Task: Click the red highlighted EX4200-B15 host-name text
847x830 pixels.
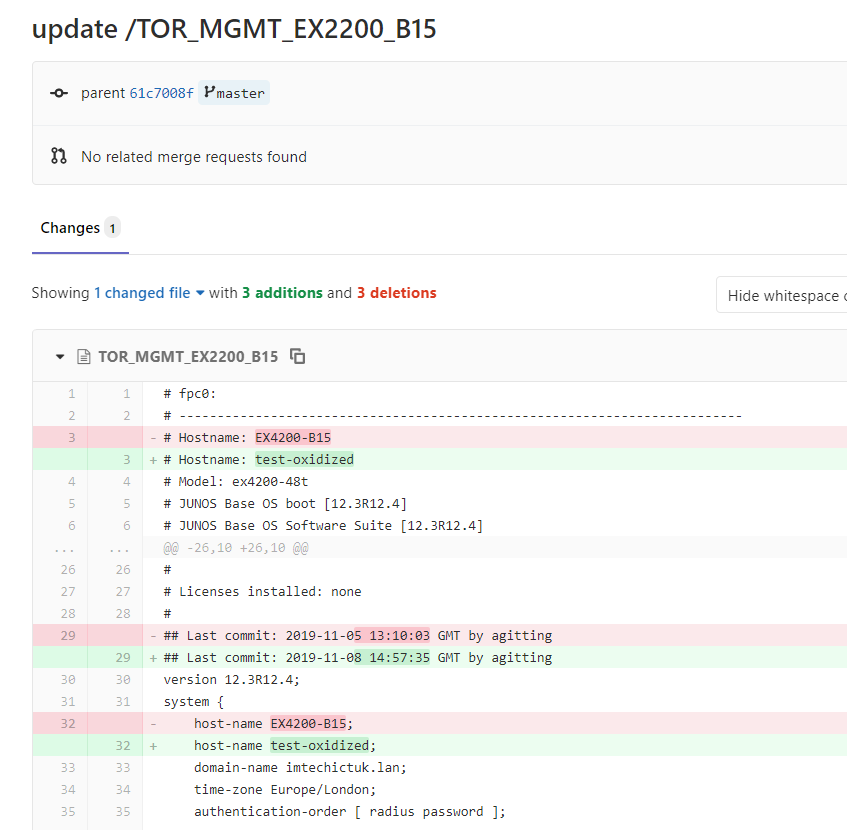Action: pyautogui.click(x=308, y=723)
